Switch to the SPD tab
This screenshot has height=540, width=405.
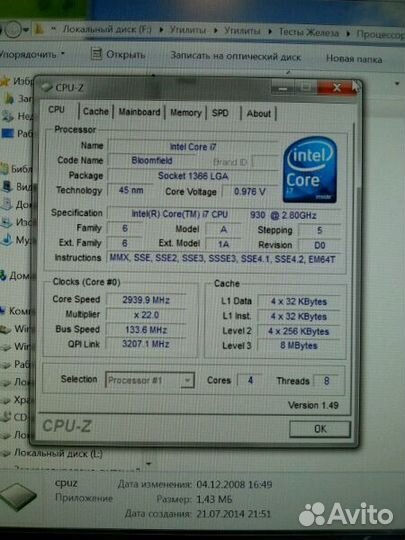tap(220, 113)
